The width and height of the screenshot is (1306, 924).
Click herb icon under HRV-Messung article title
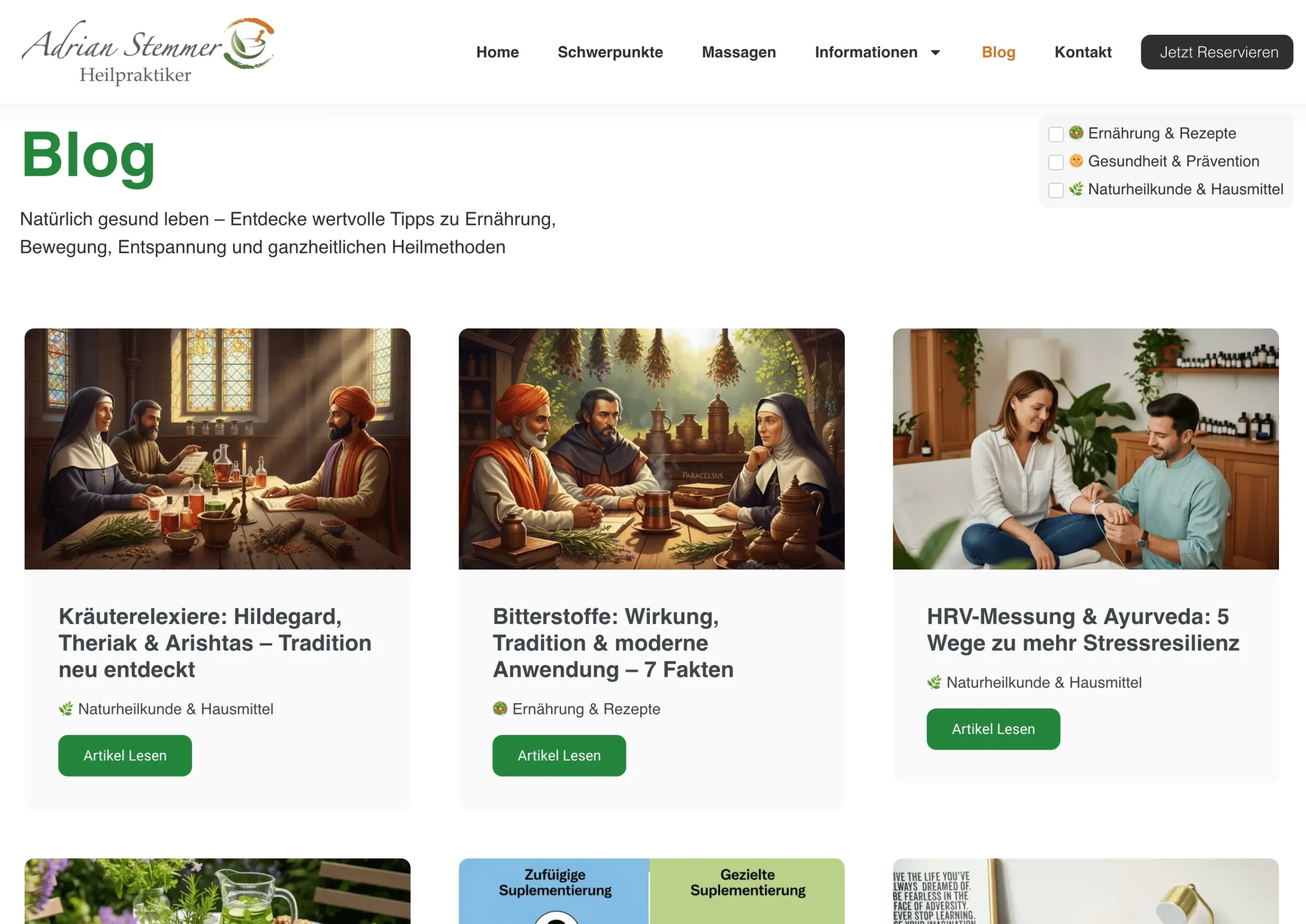tap(934, 682)
